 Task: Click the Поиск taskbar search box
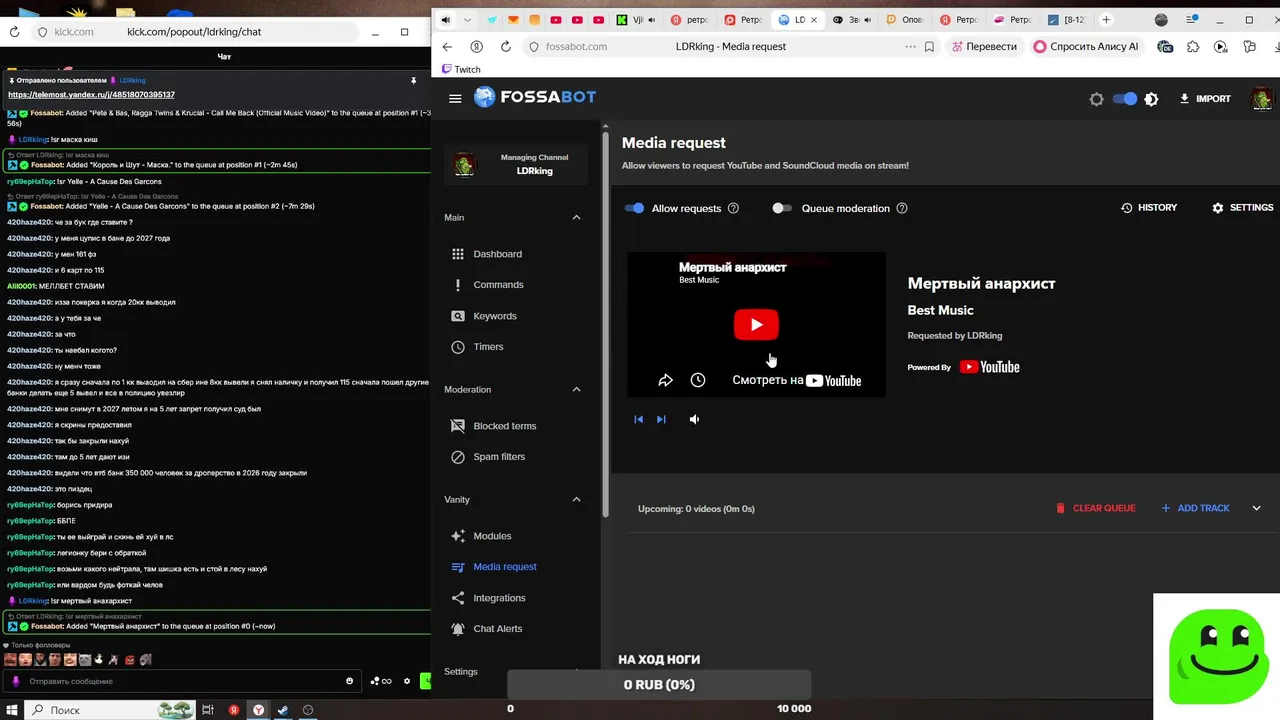tap(111, 710)
